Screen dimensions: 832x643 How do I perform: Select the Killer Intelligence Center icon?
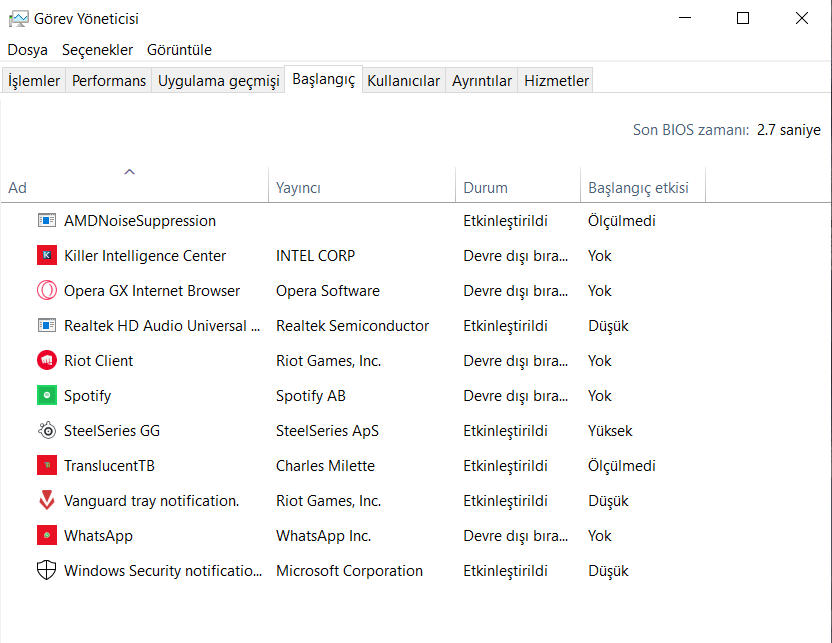47,256
